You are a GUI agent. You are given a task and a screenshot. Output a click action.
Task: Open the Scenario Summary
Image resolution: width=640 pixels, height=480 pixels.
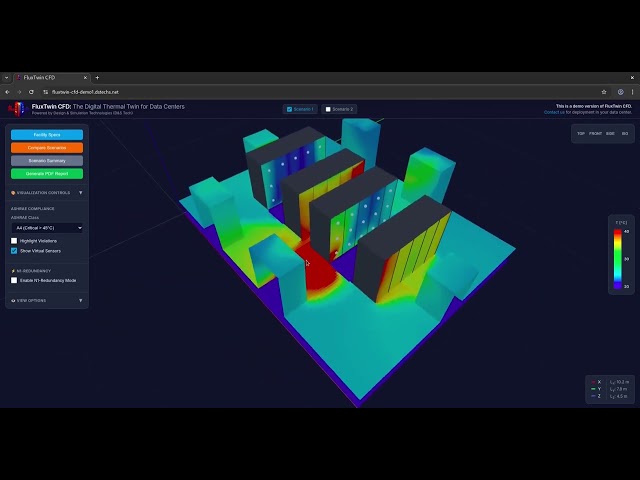point(47,161)
